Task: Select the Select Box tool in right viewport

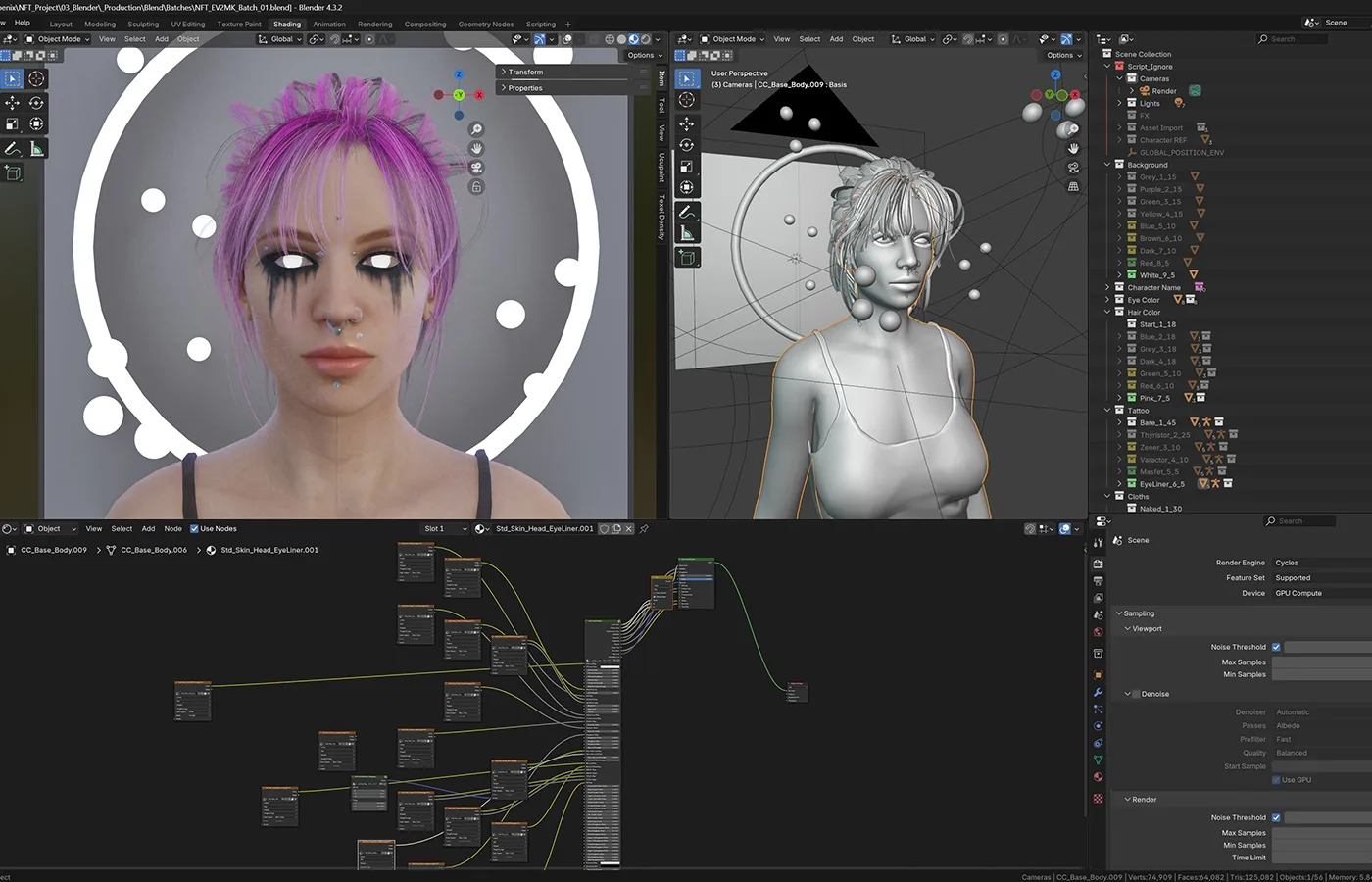Action: pos(686,78)
